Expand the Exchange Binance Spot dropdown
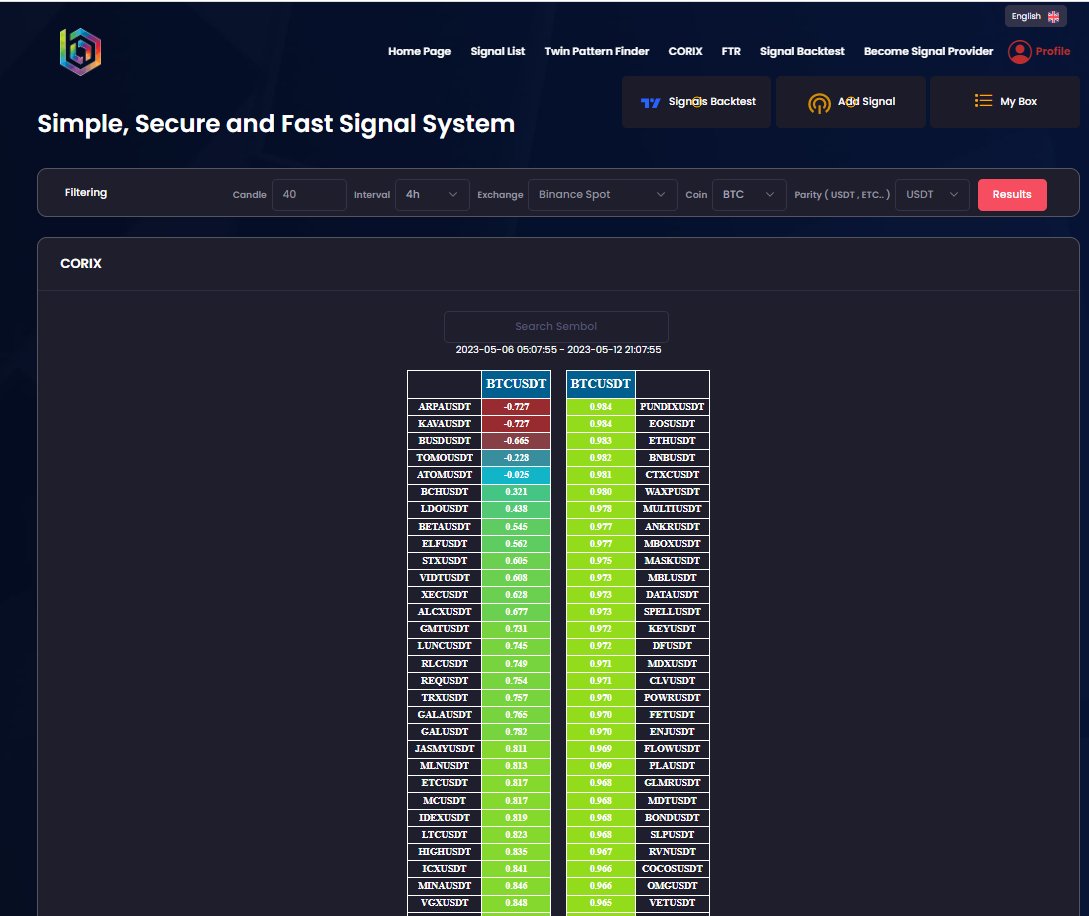1089x916 pixels. point(602,194)
